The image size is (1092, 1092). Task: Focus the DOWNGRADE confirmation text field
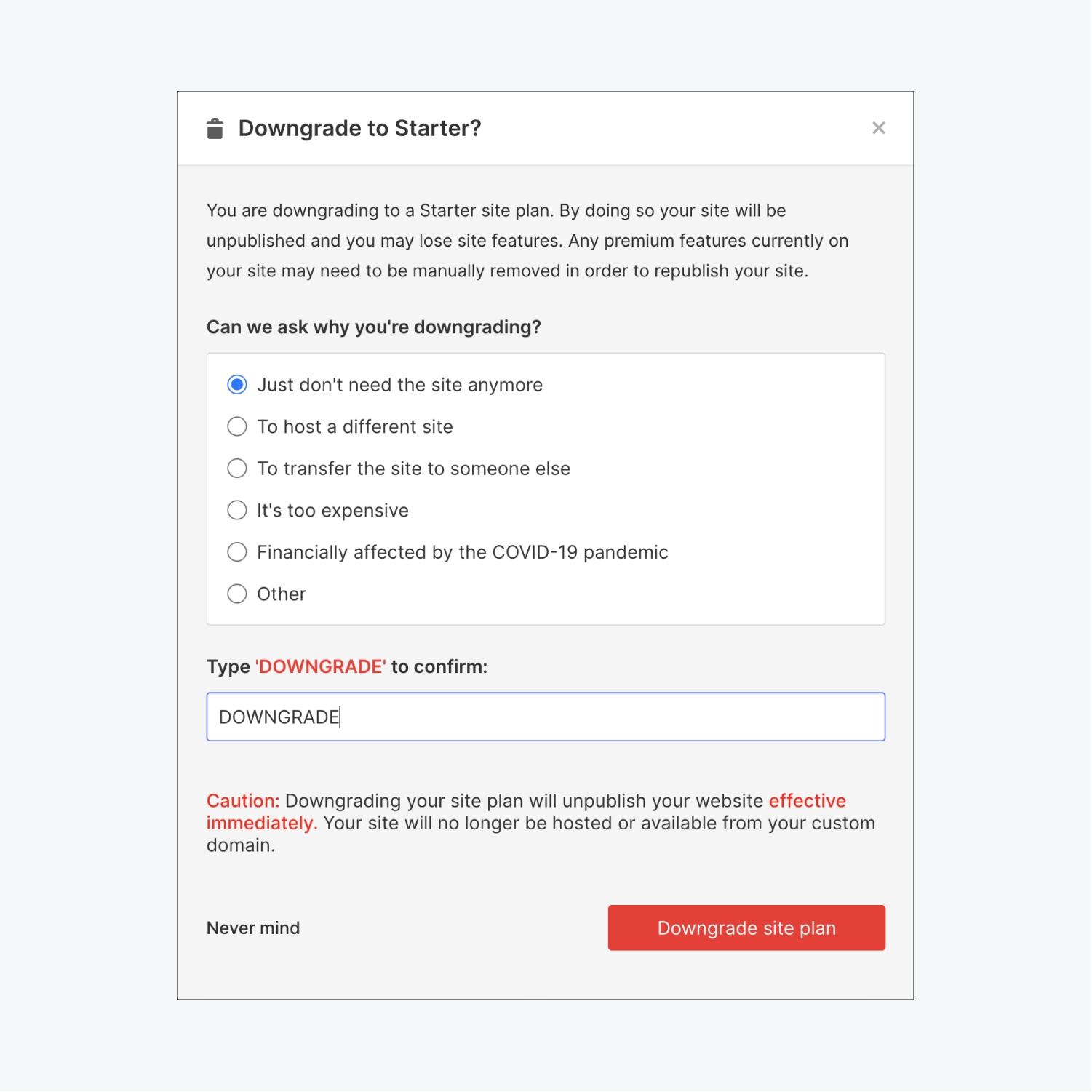point(546,717)
